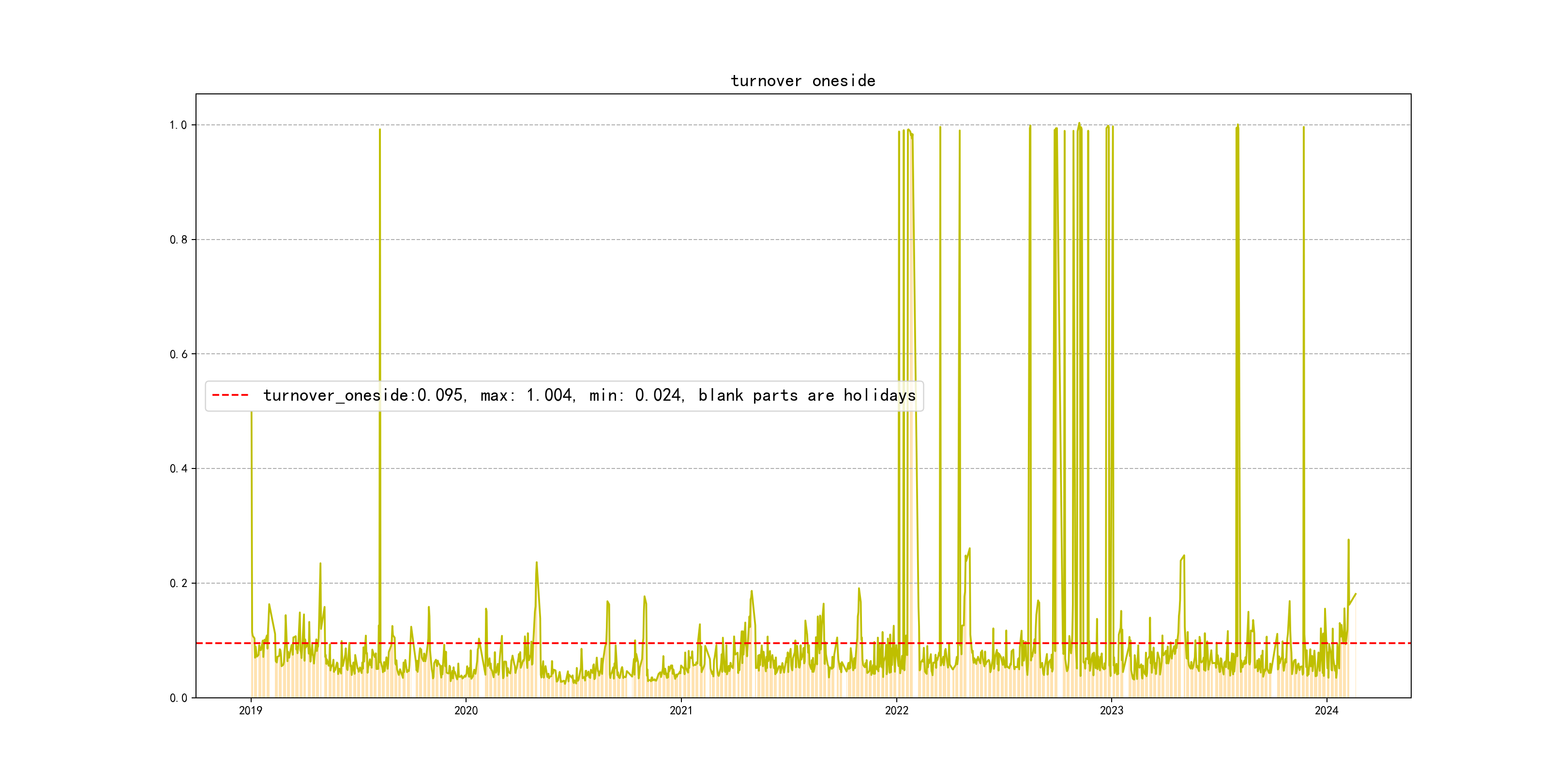The width and height of the screenshot is (1568, 784).
Task: Click the 0.8 y-axis tick label
Action: 178,240
